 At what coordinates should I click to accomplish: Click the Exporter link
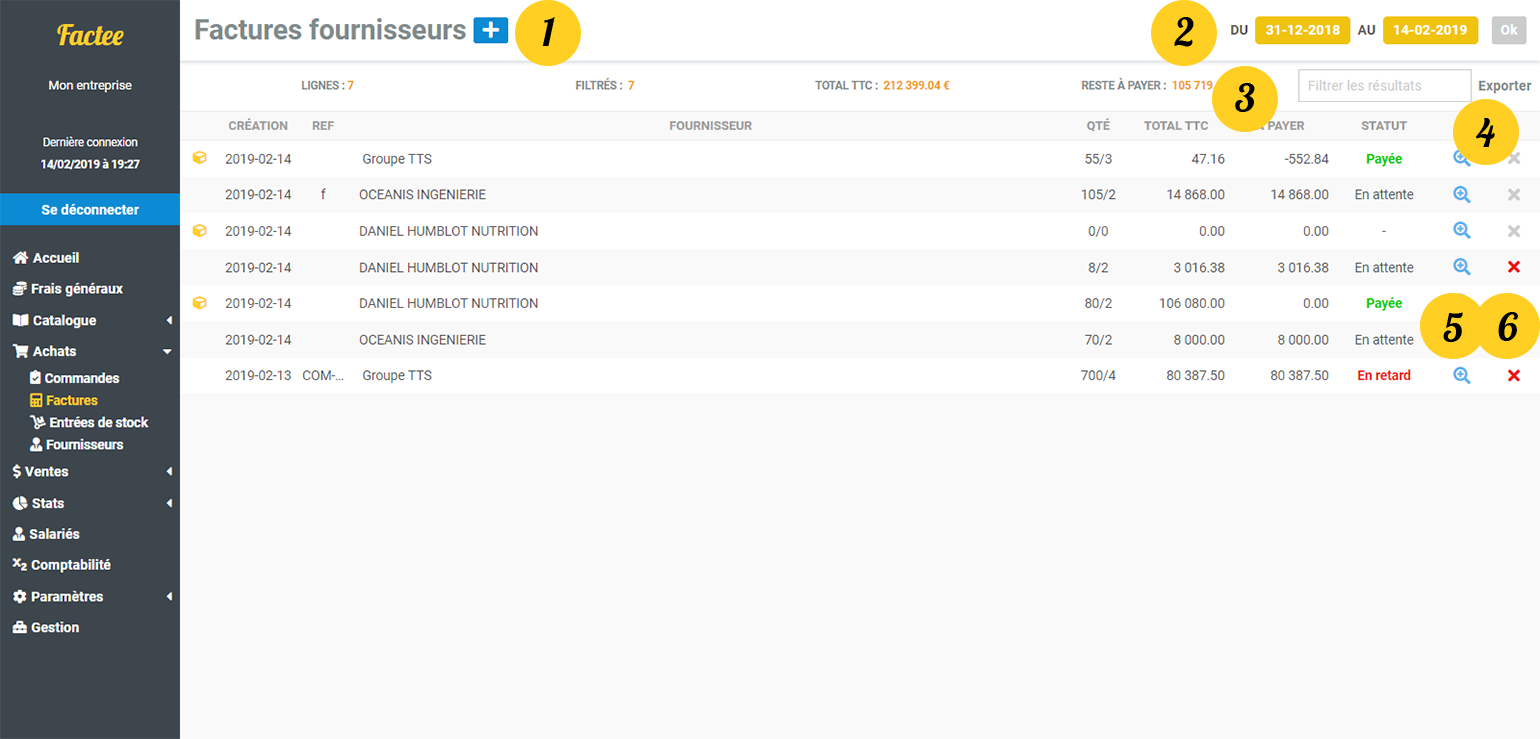pyautogui.click(x=1505, y=85)
